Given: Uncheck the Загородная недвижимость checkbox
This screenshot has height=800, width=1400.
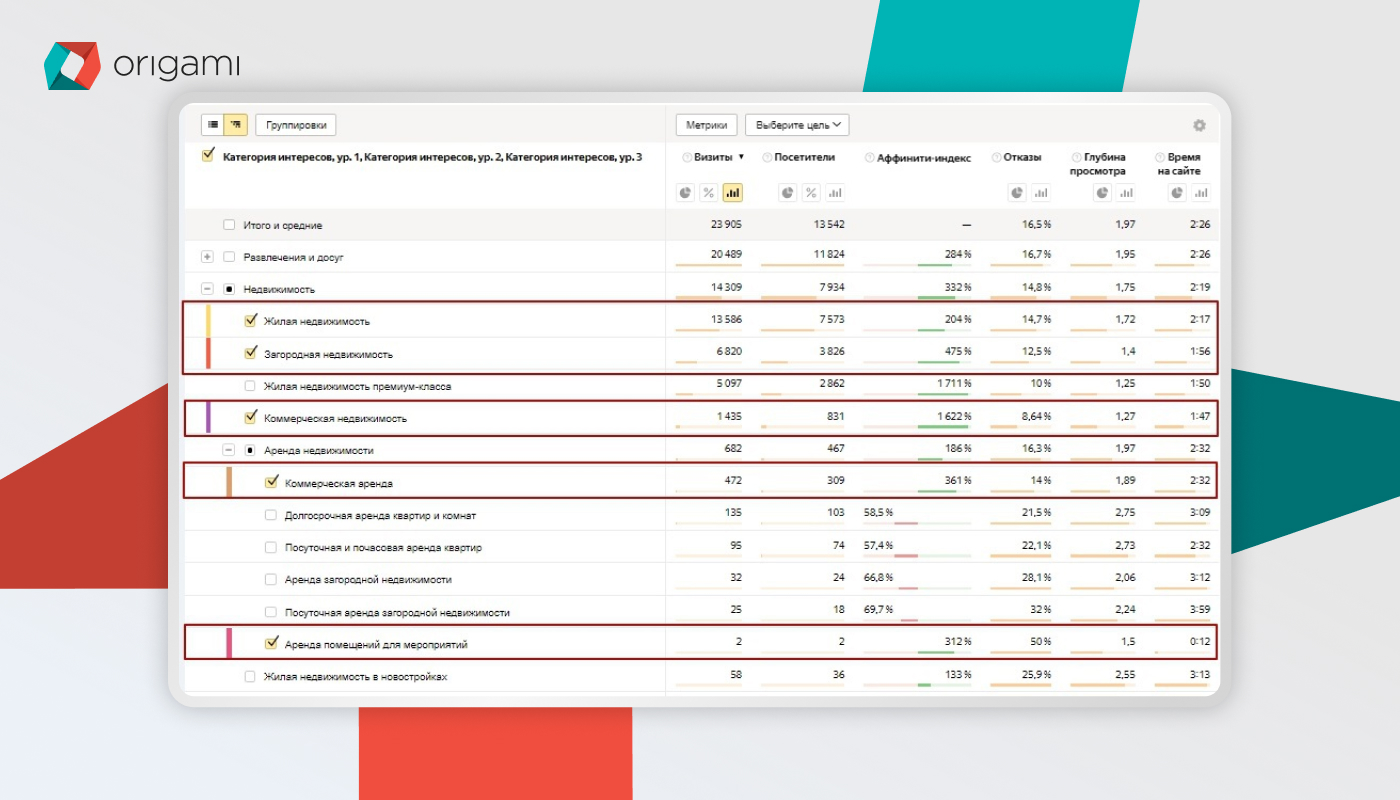Looking at the screenshot, I should (250, 353).
